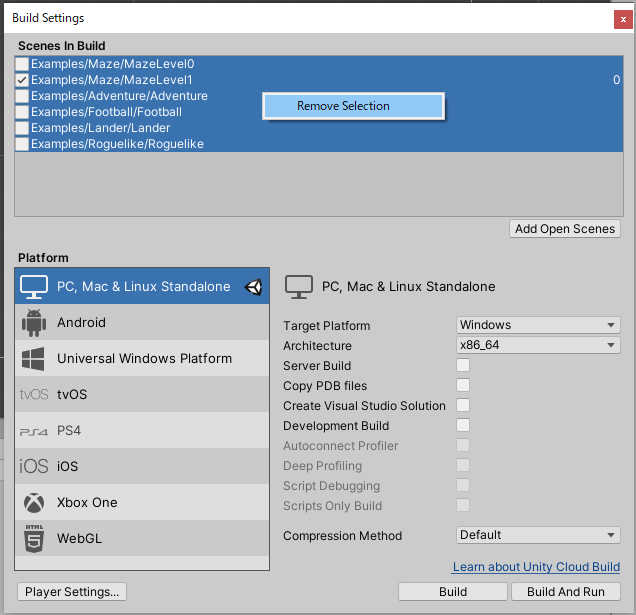This screenshot has height=615, width=636.
Task: Click the monitor icon in the settings header
Action: pyautogui.click(x=299, y=286)
